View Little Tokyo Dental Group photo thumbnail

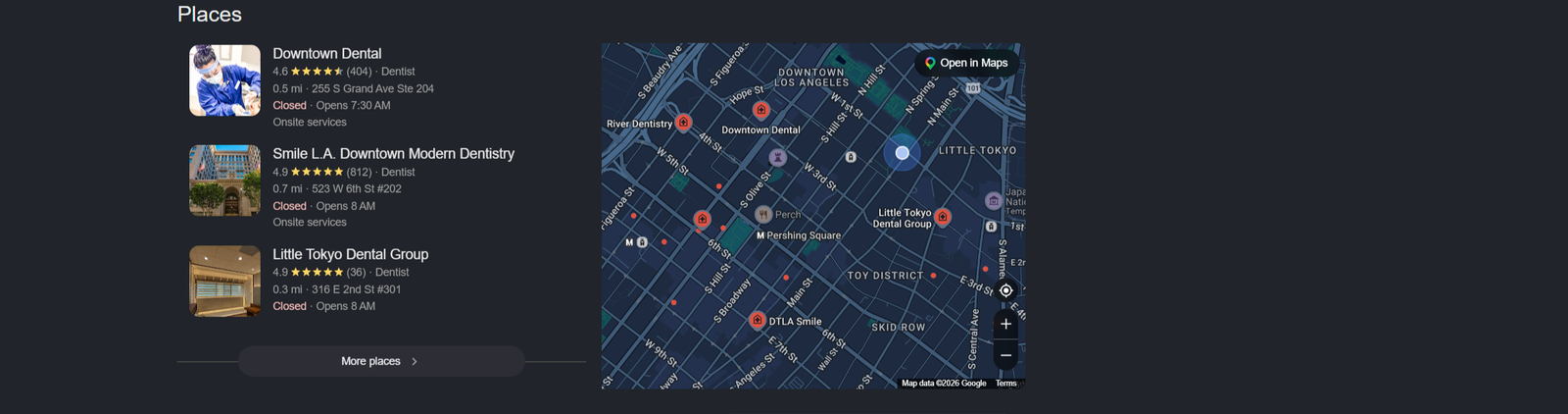coord(224,282)
